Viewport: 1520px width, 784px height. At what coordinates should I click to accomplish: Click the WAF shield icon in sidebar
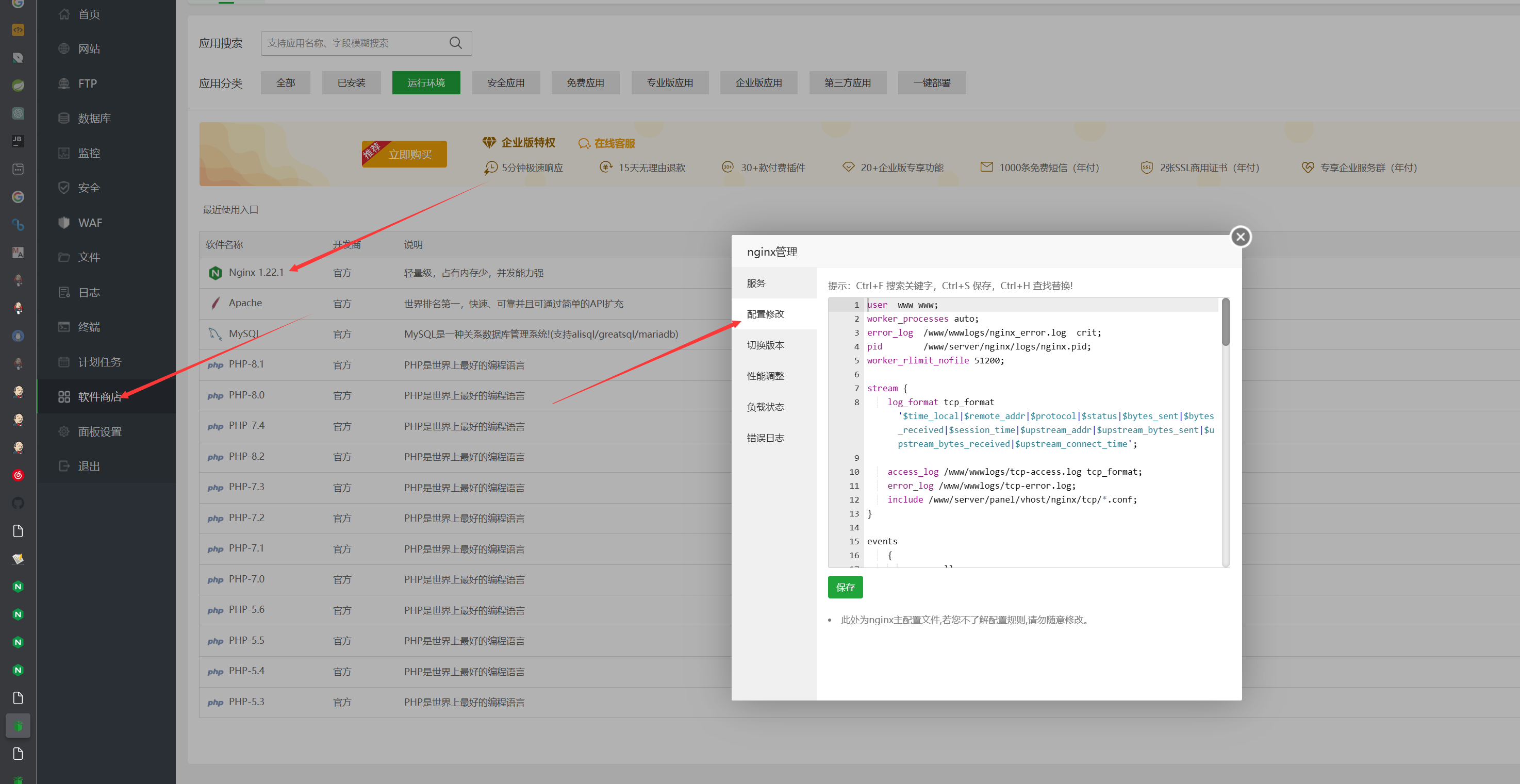point(64,222)
